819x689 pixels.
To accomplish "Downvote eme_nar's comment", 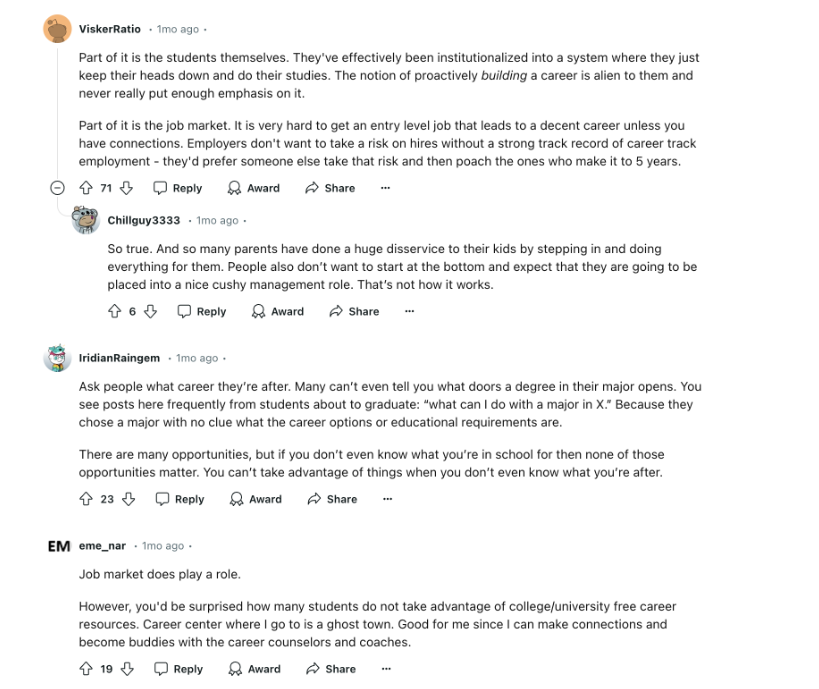I will pos(127,669).
